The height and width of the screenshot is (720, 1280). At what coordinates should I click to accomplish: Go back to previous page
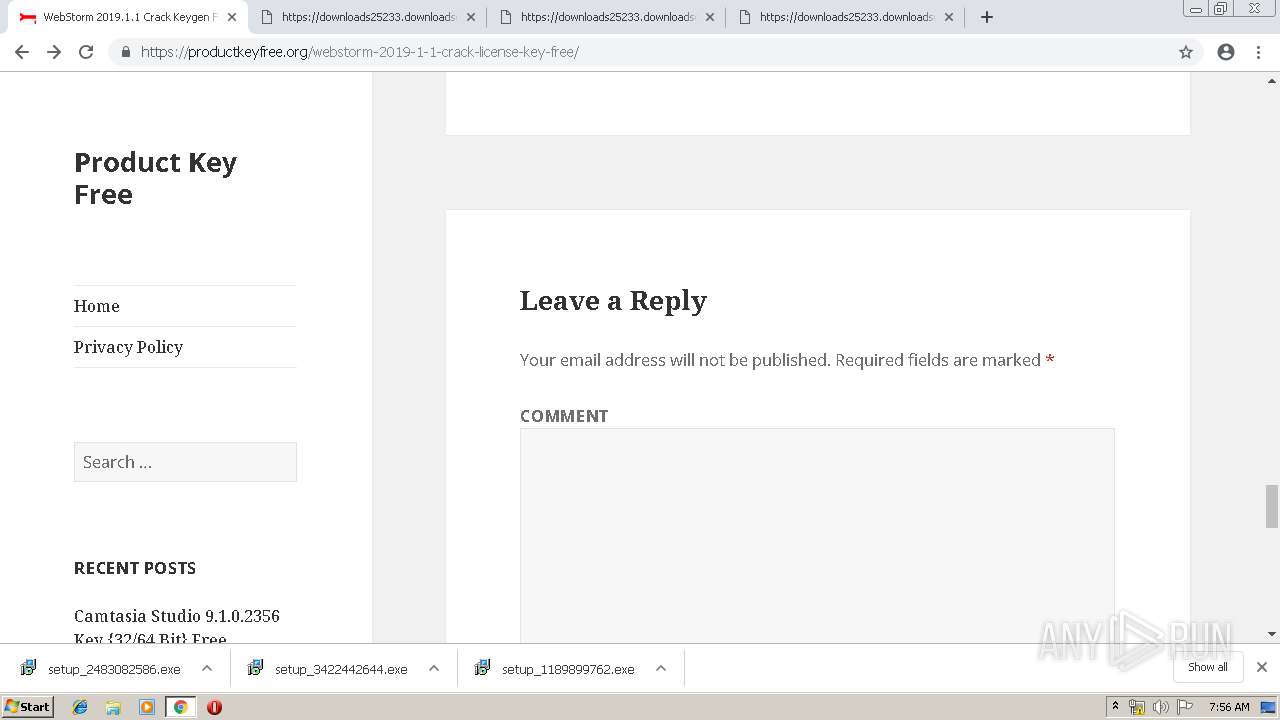(22, 52)
